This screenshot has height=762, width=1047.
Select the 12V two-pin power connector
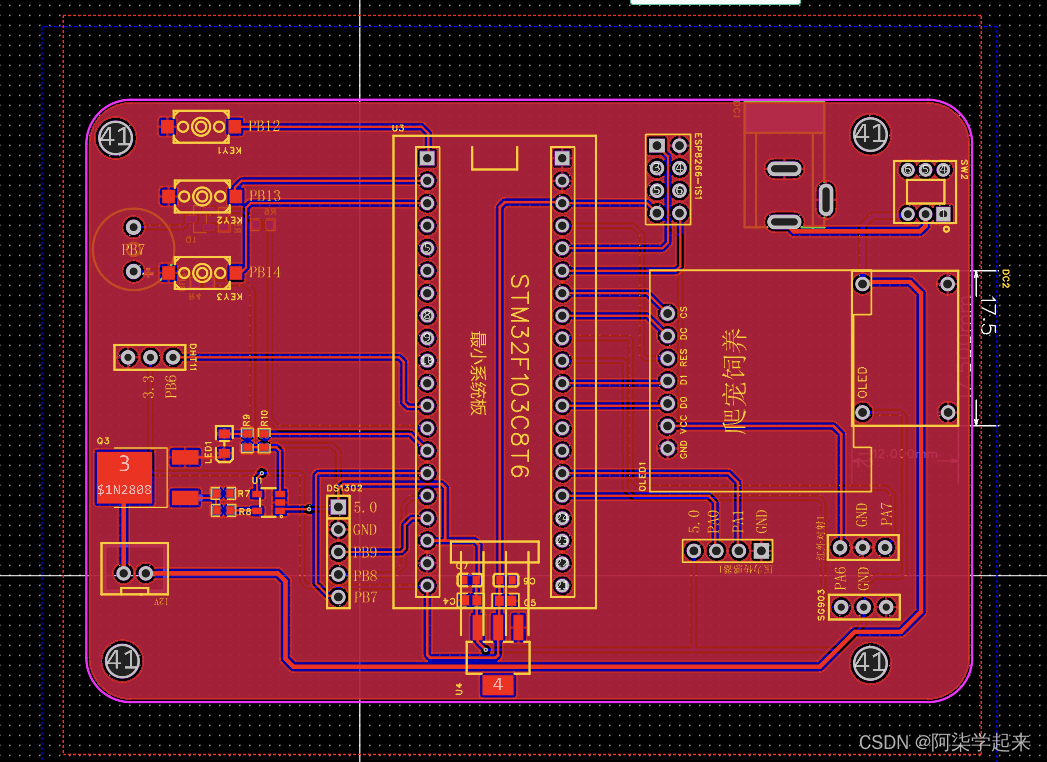(134, 569)
